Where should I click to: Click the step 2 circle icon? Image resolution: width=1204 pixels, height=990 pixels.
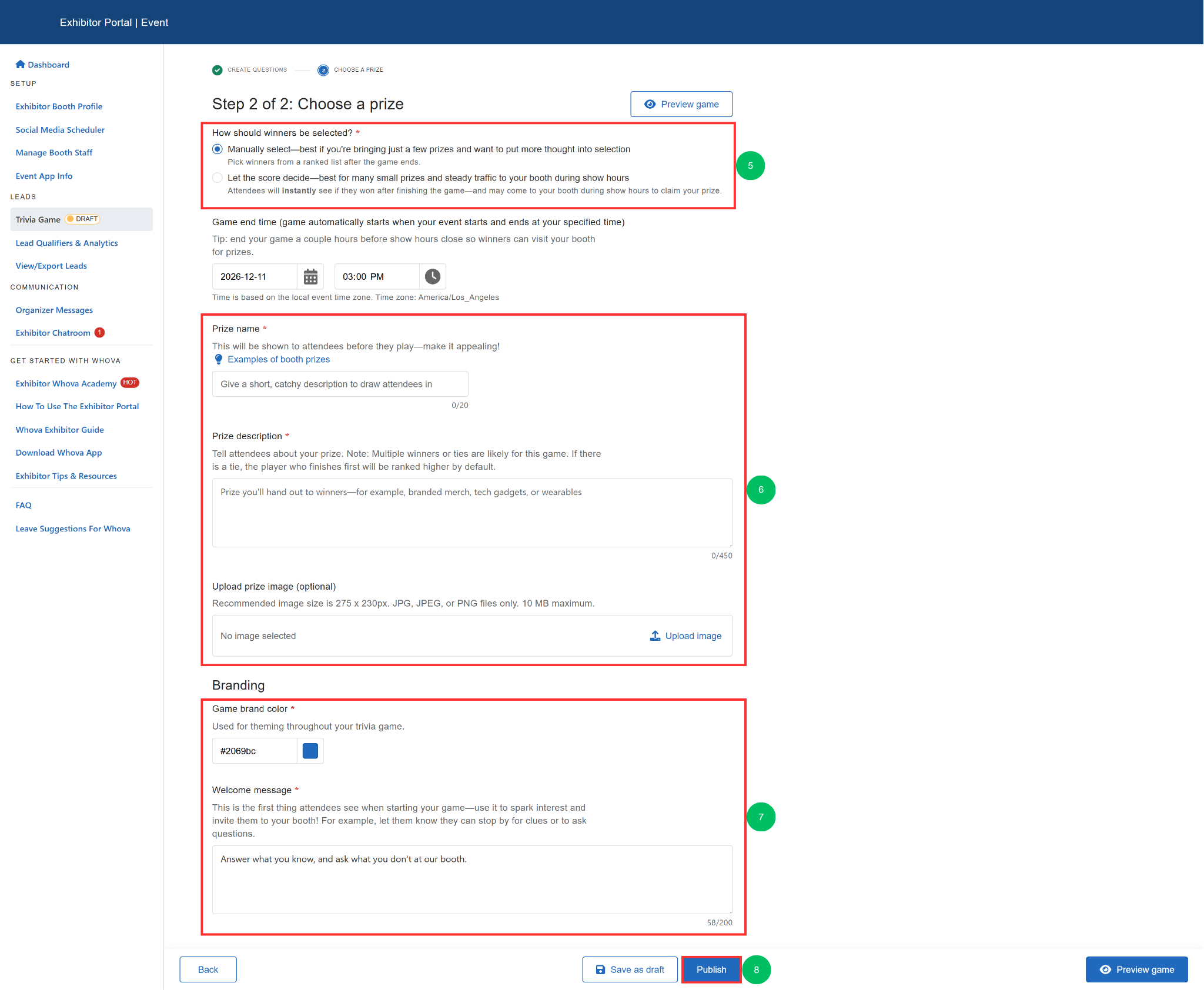point(323,70)
